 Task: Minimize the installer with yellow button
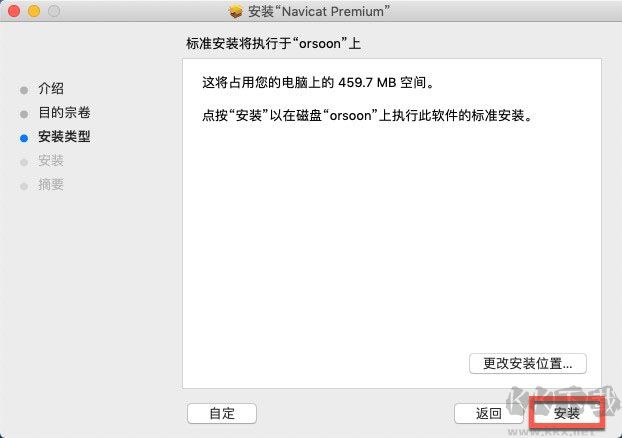point(34,11)
